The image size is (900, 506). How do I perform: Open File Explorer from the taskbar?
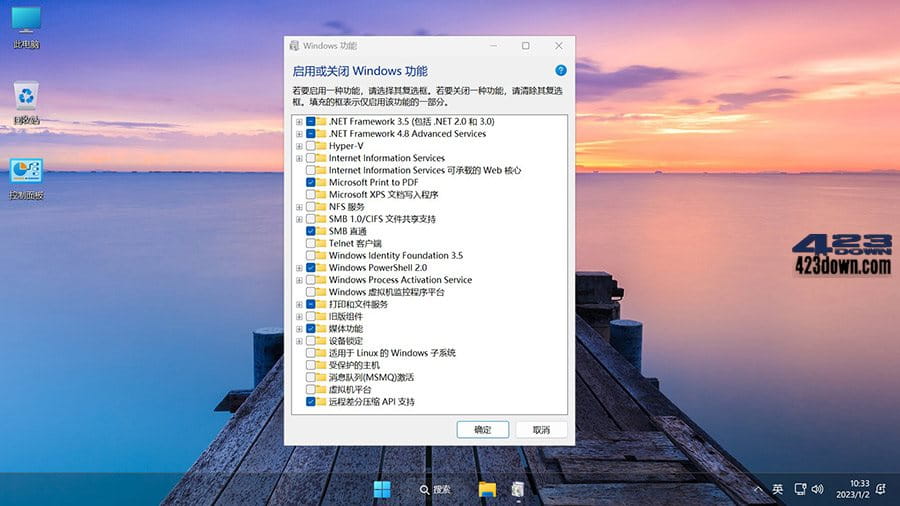click(487, 489)
